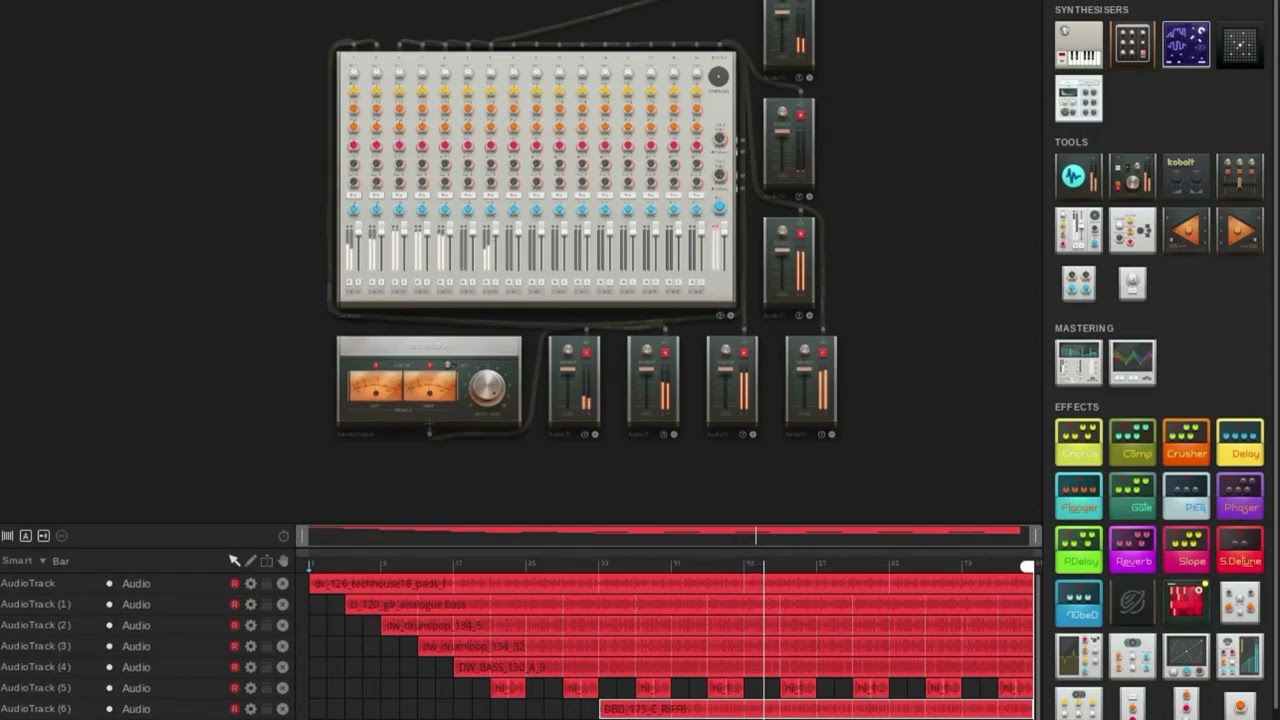Switch to the piano-roll bars view icon
The width and height of the screenshot is (1280, 720).
[x=8, y=536]
